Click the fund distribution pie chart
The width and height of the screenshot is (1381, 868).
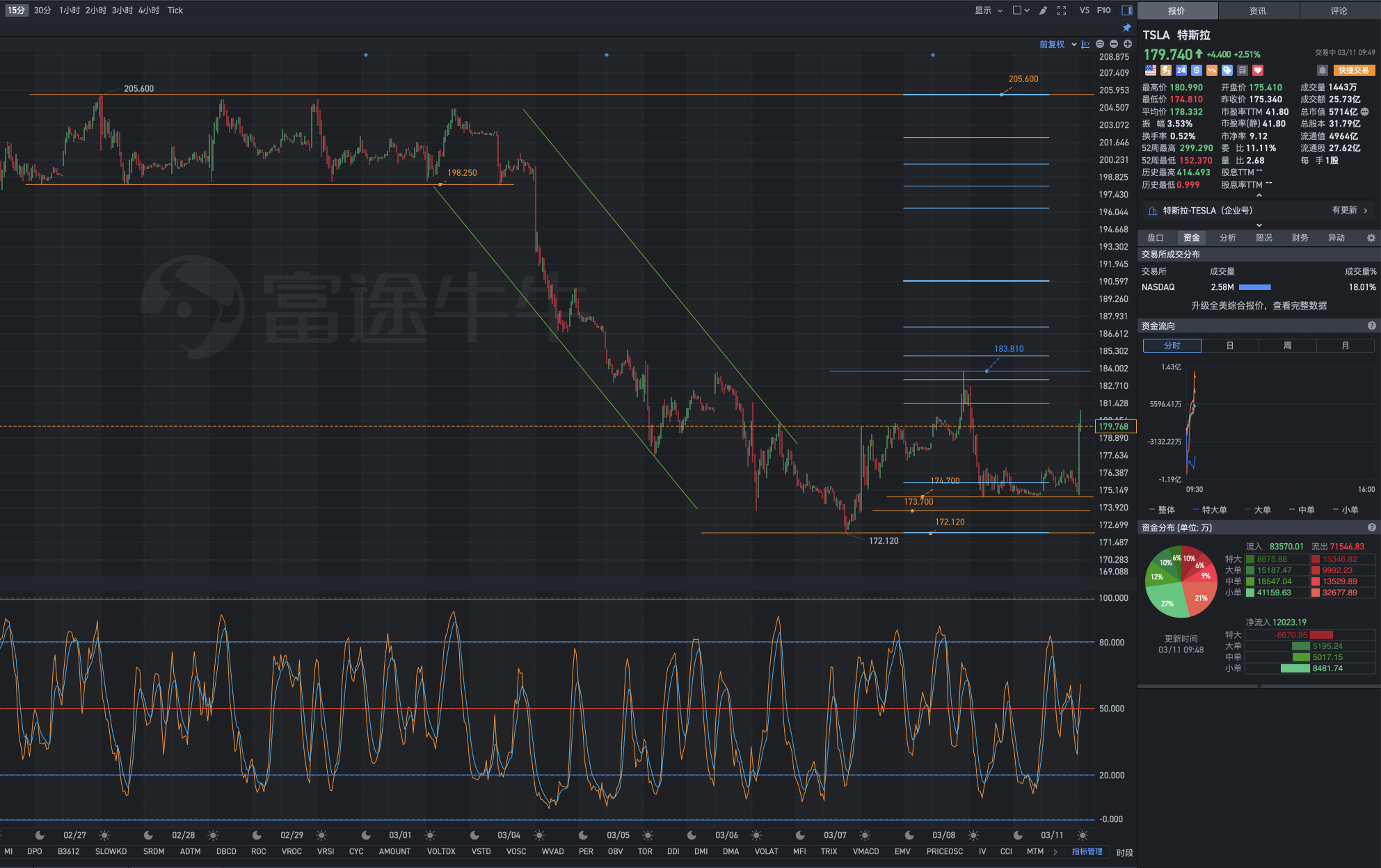[x=1181, y=581]
